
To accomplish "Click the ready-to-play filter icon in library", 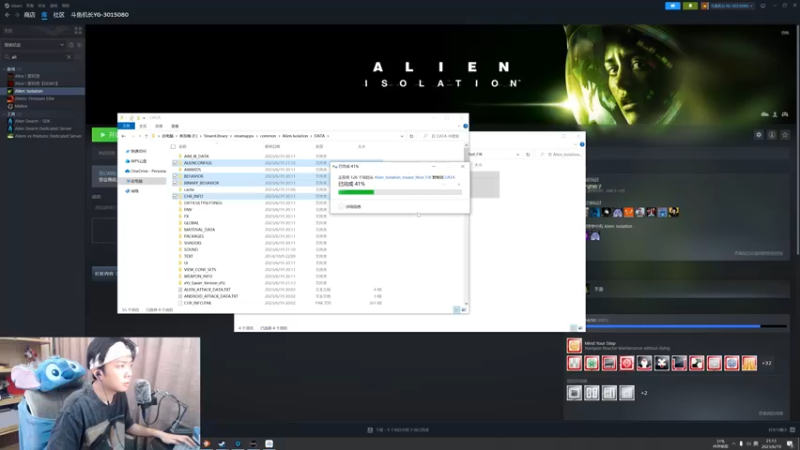I will (x=79, y=45).
